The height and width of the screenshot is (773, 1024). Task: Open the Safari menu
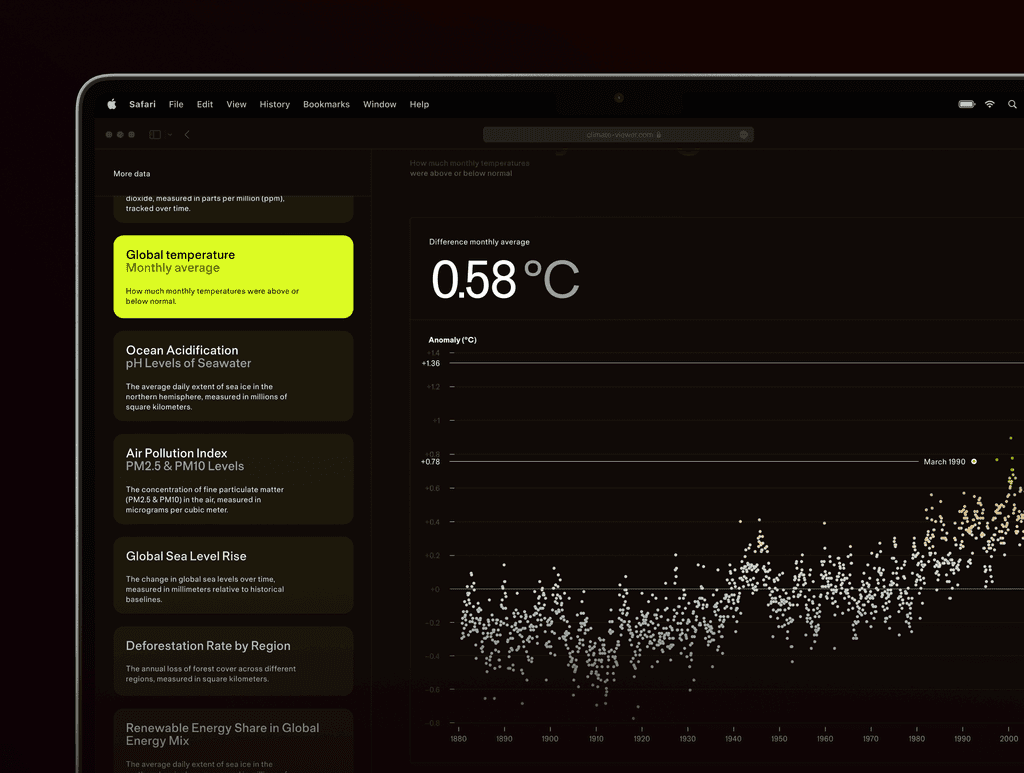point(142,104)
